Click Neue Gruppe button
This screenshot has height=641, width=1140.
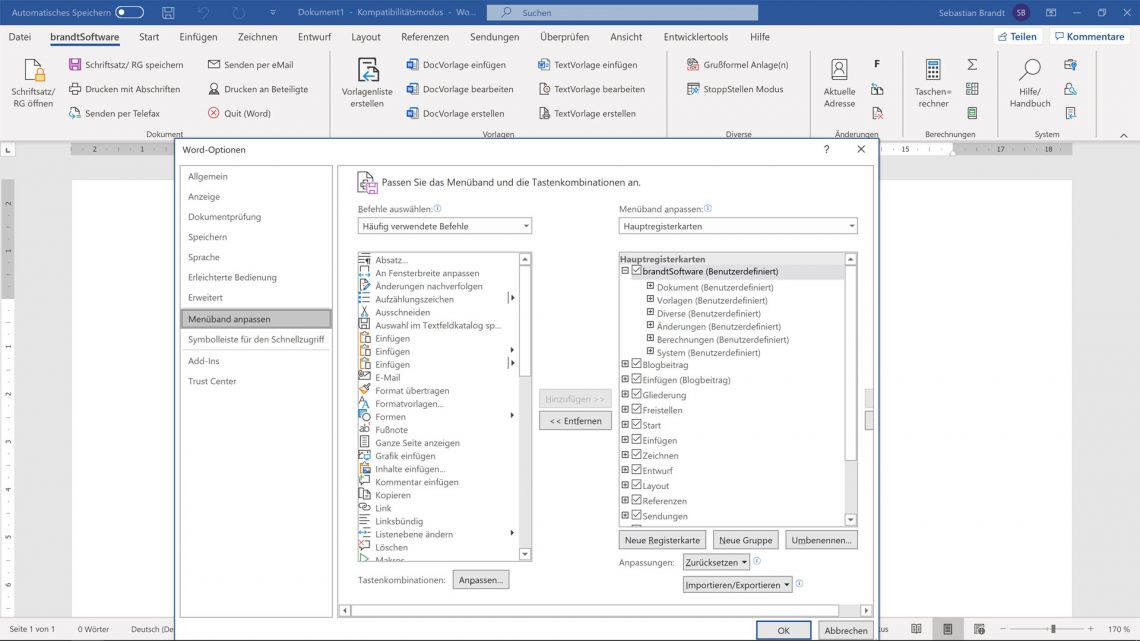745,540
